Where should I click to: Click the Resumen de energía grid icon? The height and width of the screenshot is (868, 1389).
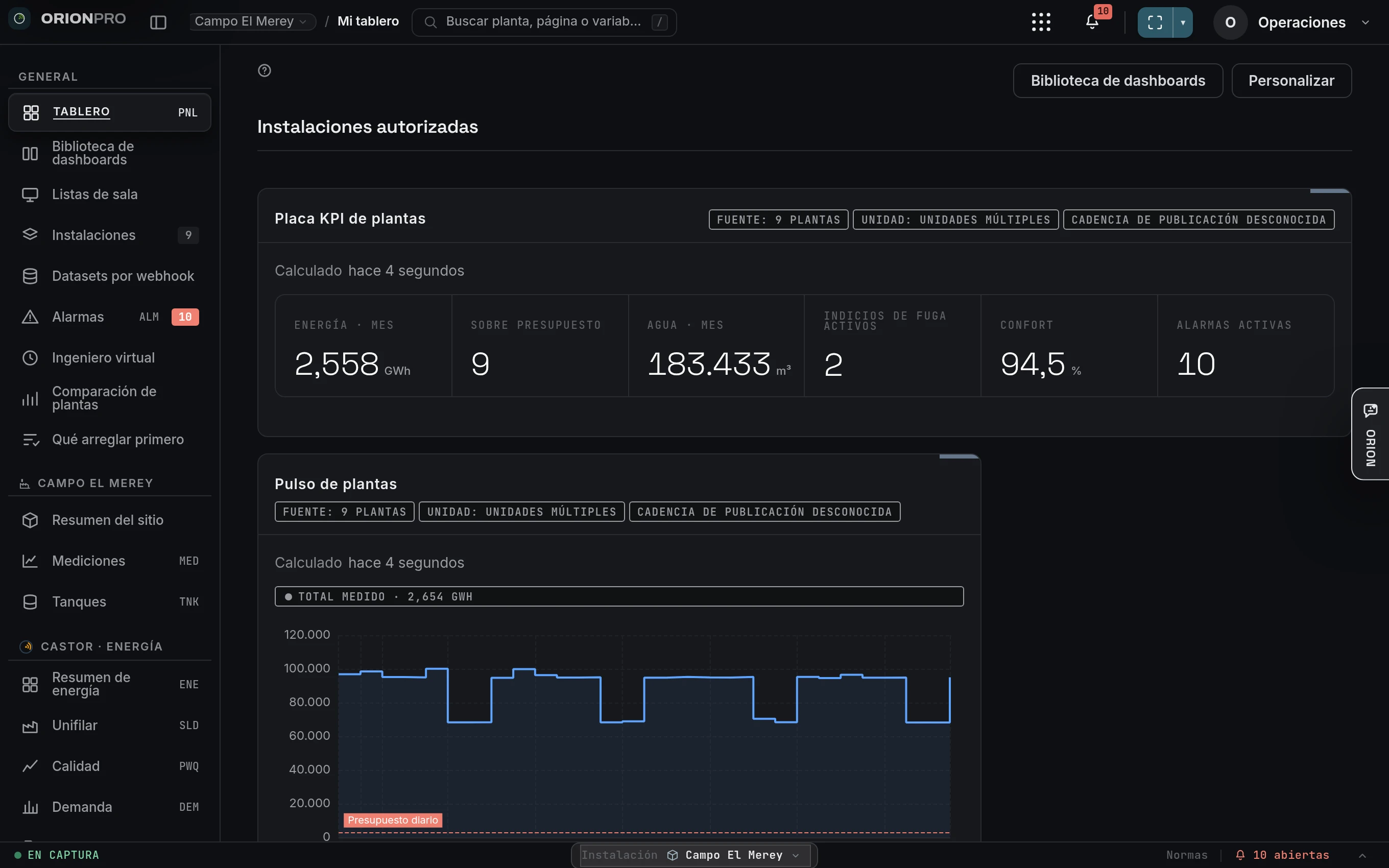click(x=30, y=684)
